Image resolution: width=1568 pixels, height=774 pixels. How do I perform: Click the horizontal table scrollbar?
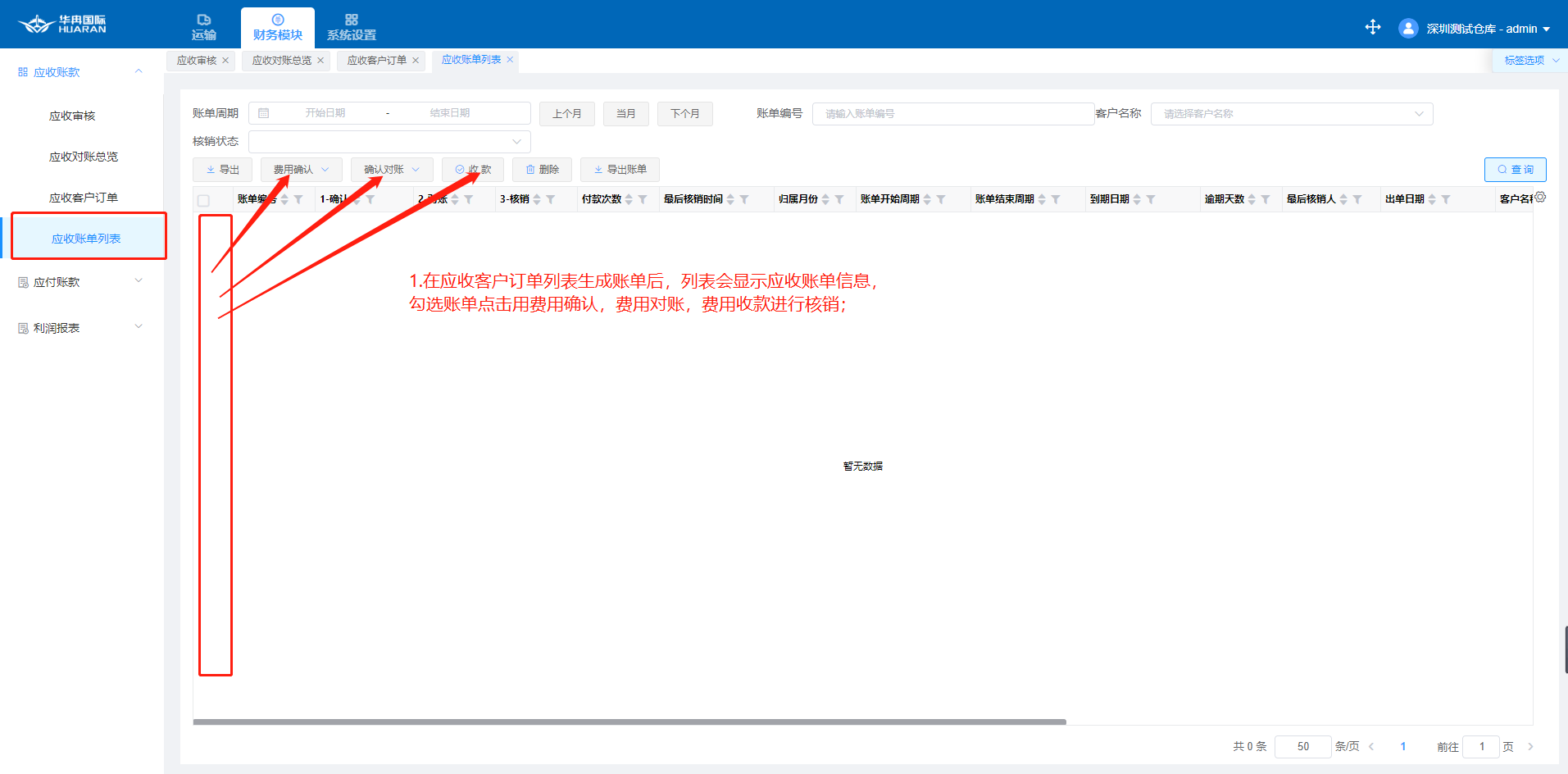pyautogui.click(x=629, y=722)
